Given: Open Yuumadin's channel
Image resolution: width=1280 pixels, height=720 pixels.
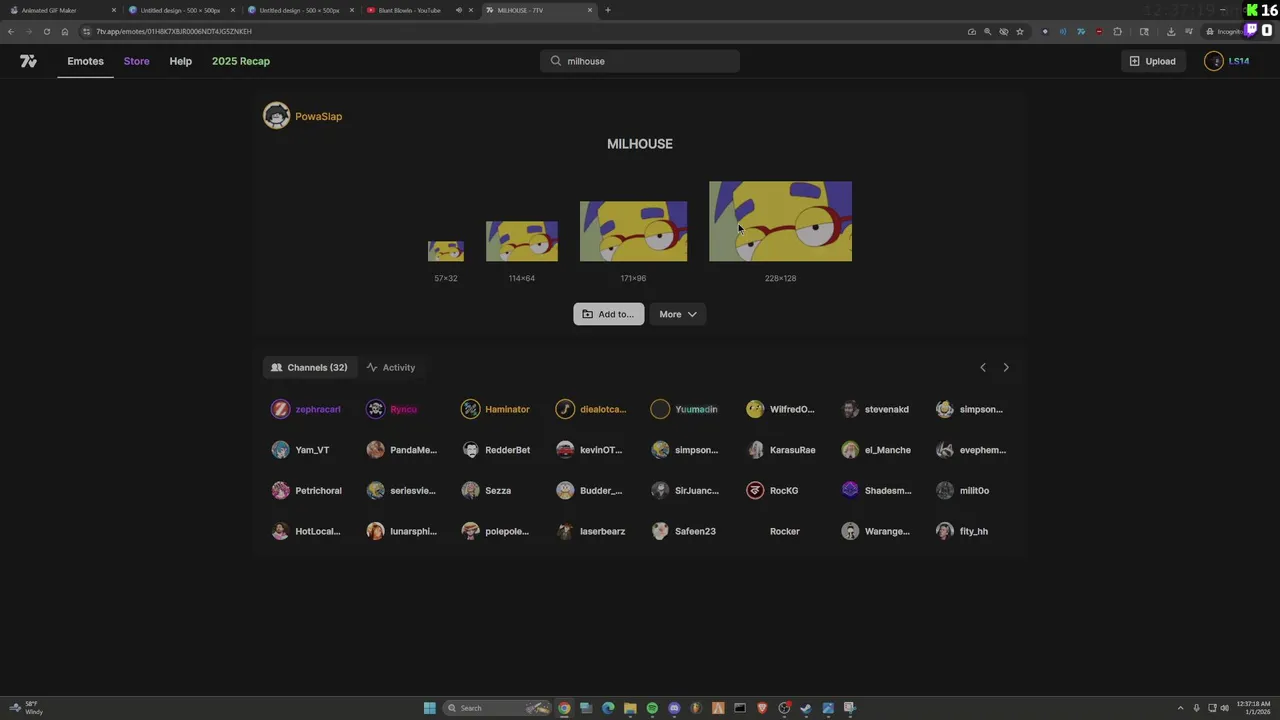Looking at the screenshot, I should [685, 409].
